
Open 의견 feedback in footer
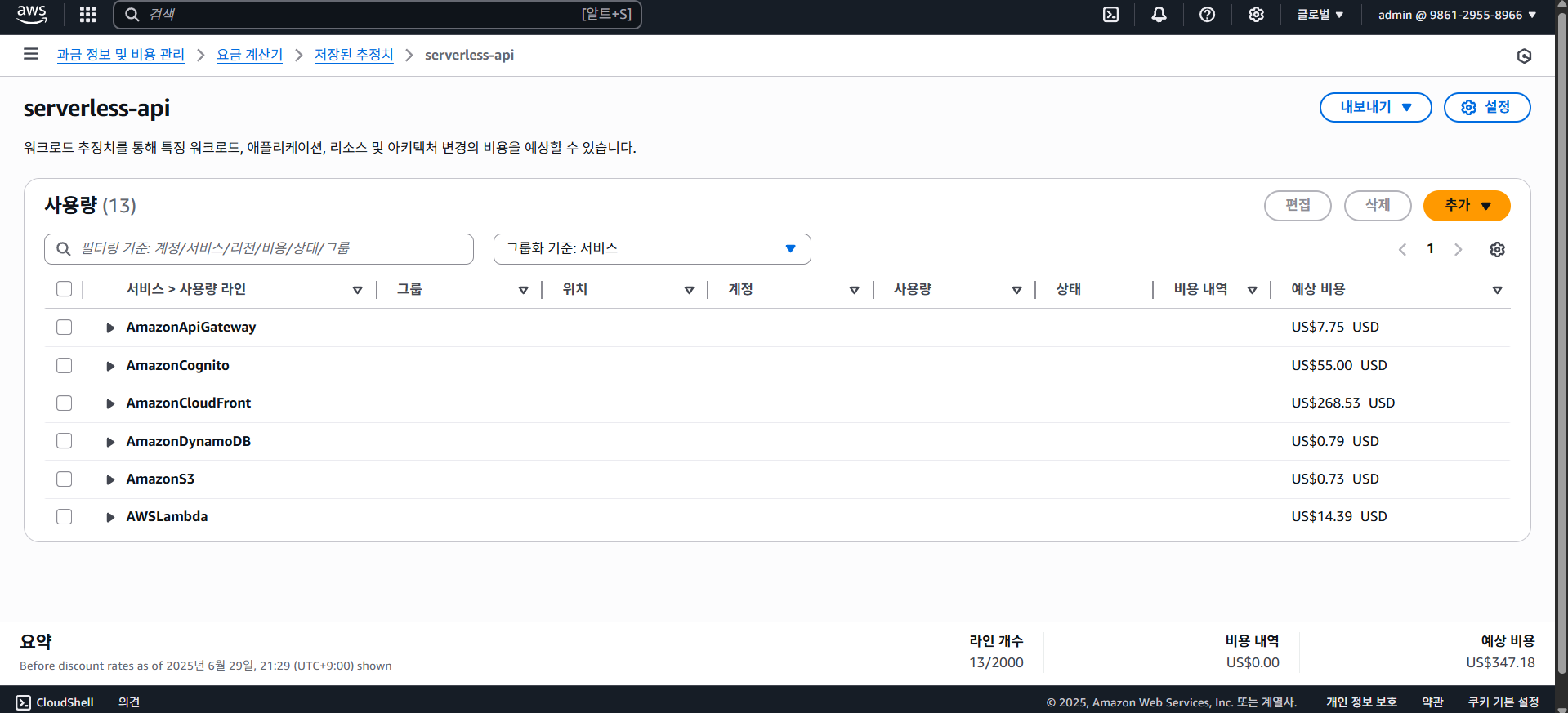129,702
